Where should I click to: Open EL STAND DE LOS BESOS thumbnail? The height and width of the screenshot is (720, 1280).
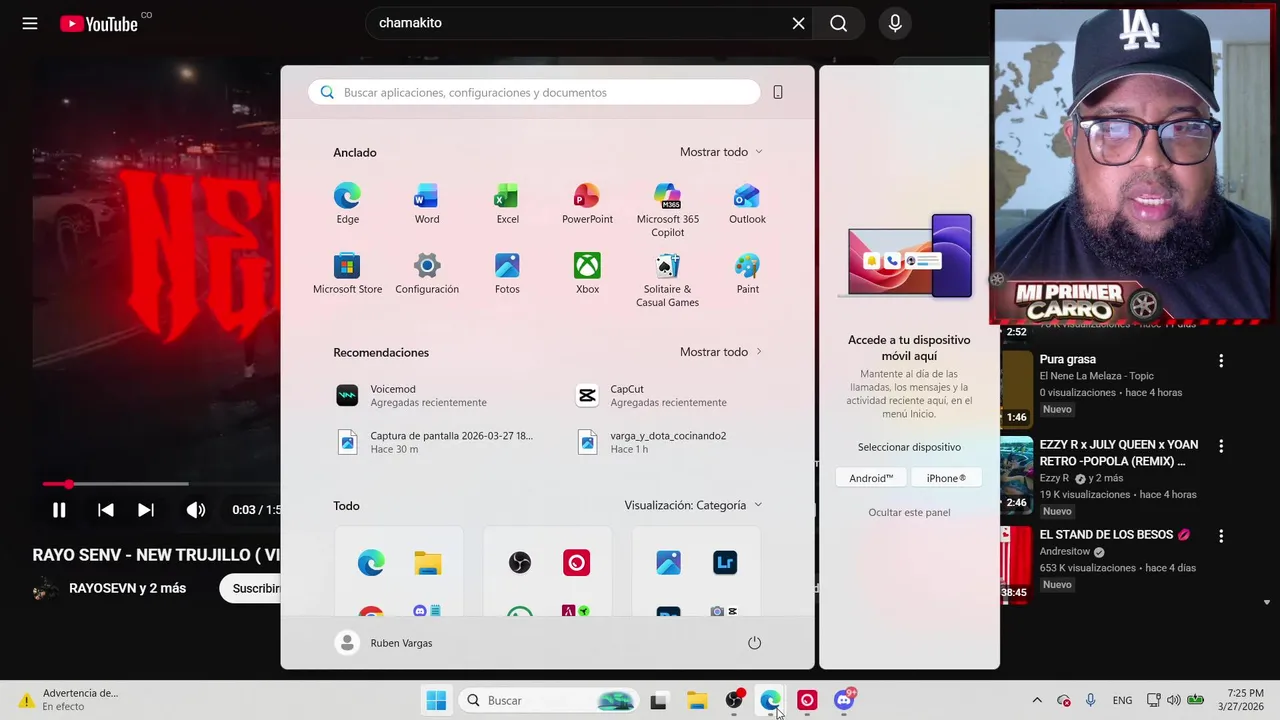pos(1017,564)
